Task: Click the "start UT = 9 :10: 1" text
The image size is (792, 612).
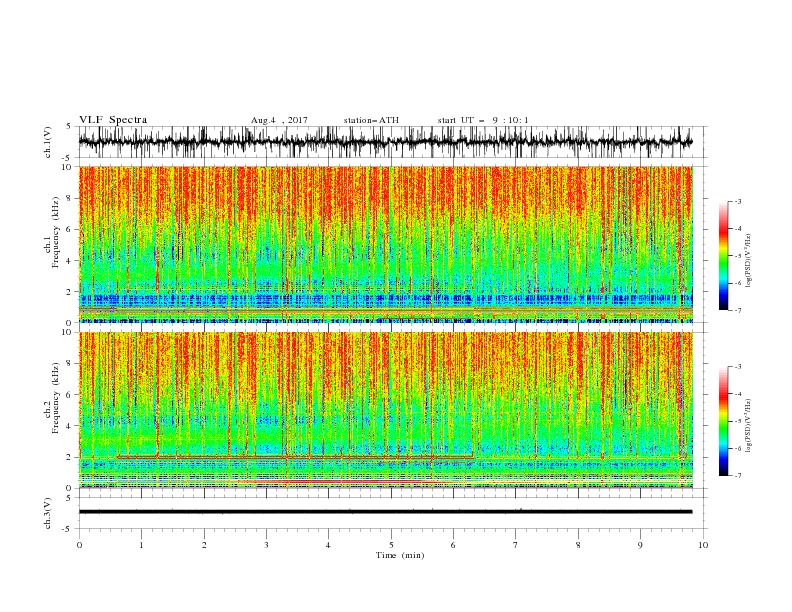Action: (483, 120)
